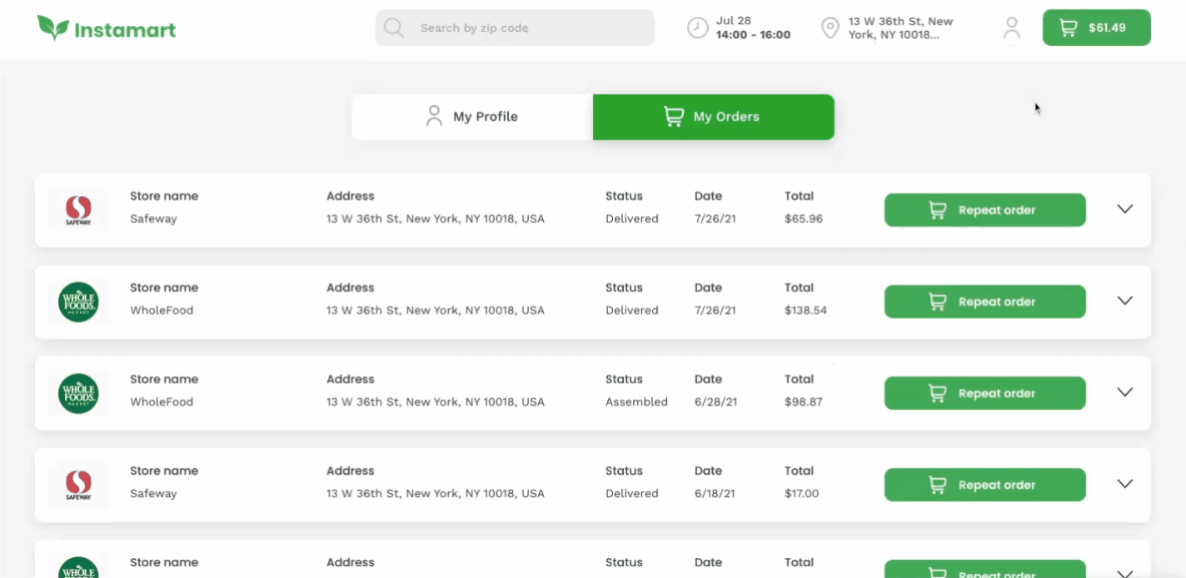The image size is (1186, 578).
Task: Switch to the My Profile tab
Action: [x=472, y=117]
